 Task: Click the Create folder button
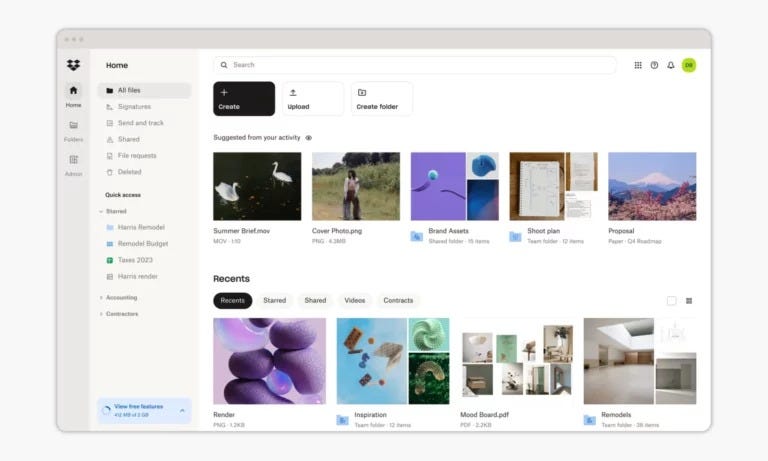click(382, 98)
